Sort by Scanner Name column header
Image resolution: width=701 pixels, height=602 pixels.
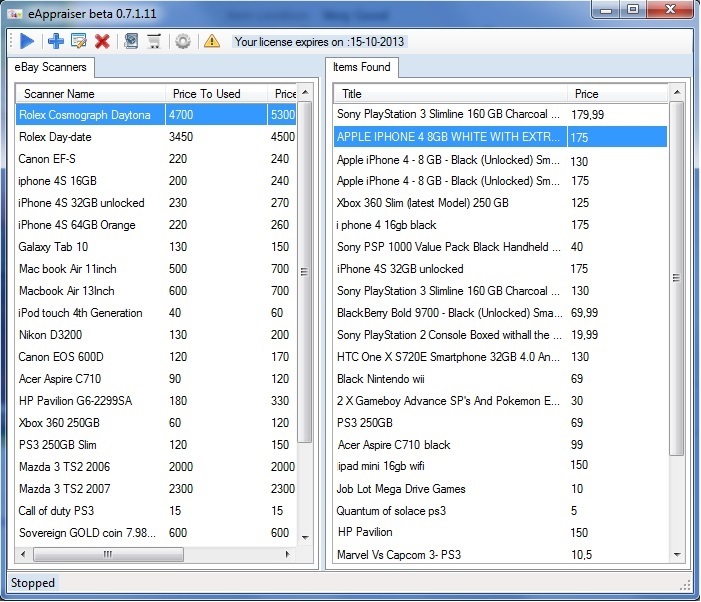(x=90, y=94)
